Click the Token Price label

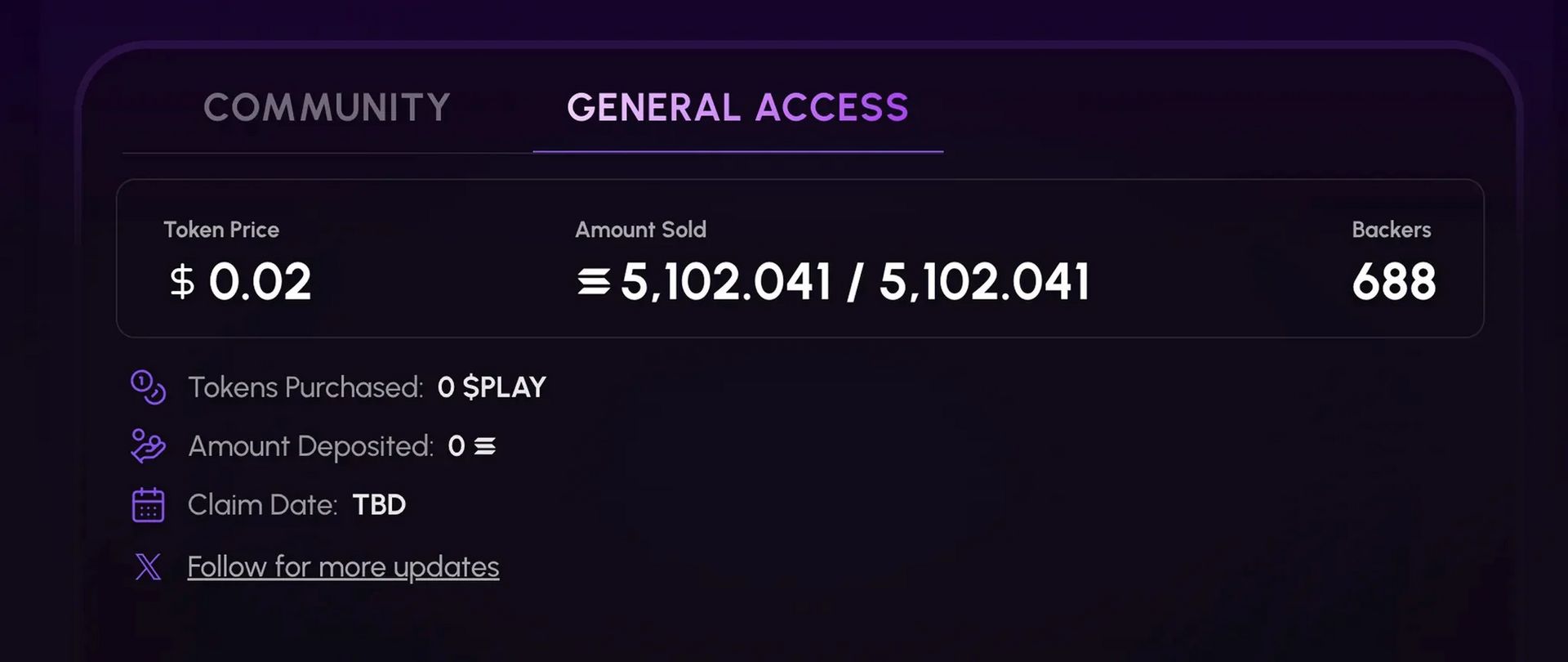pyautogui.click(x=221, y=230)
